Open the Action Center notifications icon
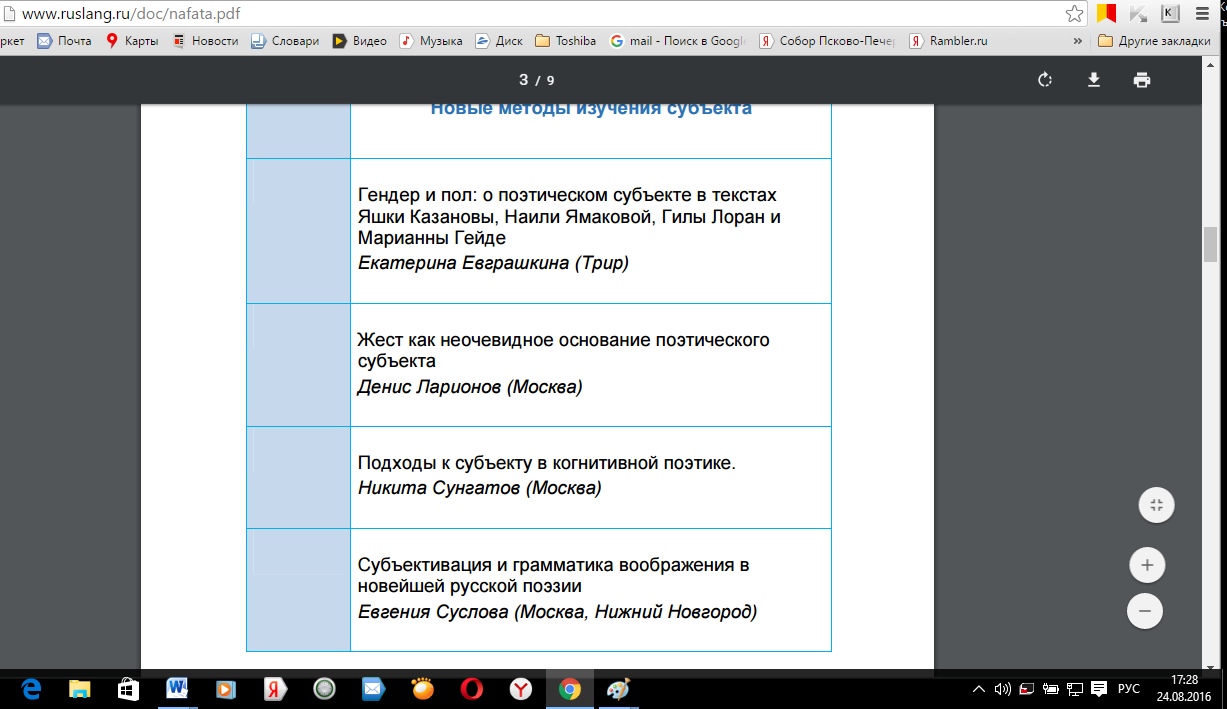The height and width of the screenshot is (709, 1227). click(x=1098, y=689)
